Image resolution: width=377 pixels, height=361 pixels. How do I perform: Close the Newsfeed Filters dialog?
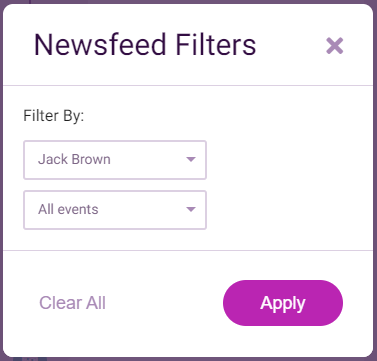click(334, 46)
